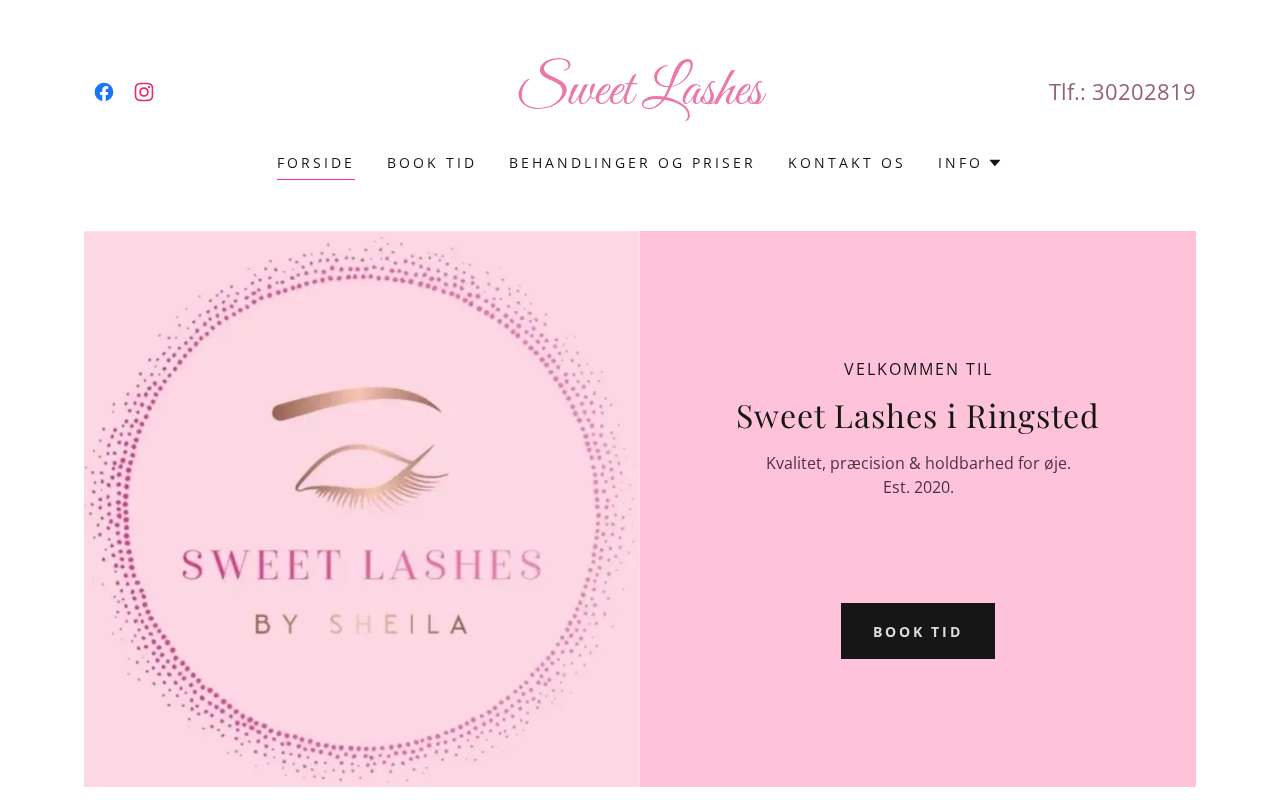Expand the INFO menu label
This screenshot has height=800, width=1280.
pyautogui.click(x=960, y=163)
